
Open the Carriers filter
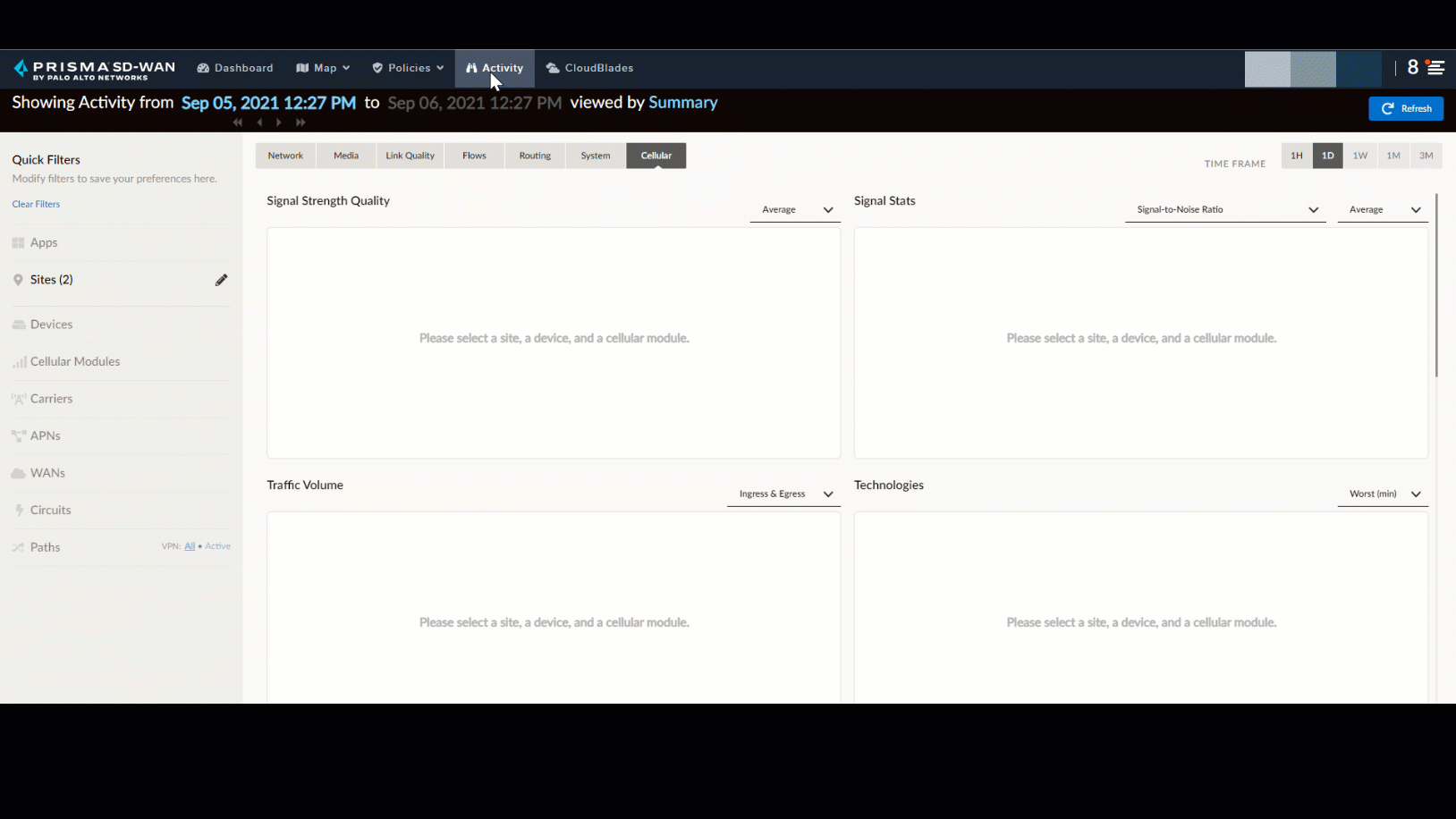(51, 399)
